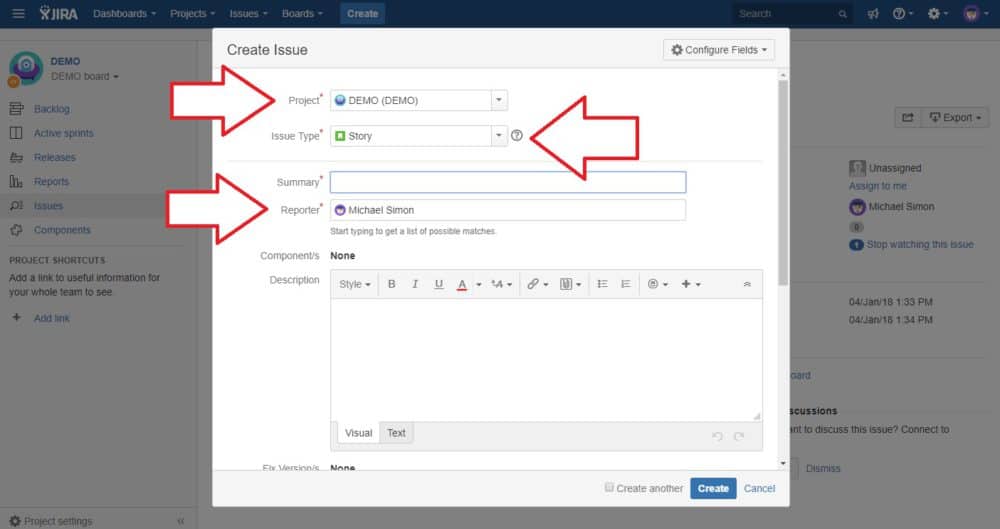Click the share icon beside Export
The width and height of the screenshot is (1000, 529).
pos(908,117)
